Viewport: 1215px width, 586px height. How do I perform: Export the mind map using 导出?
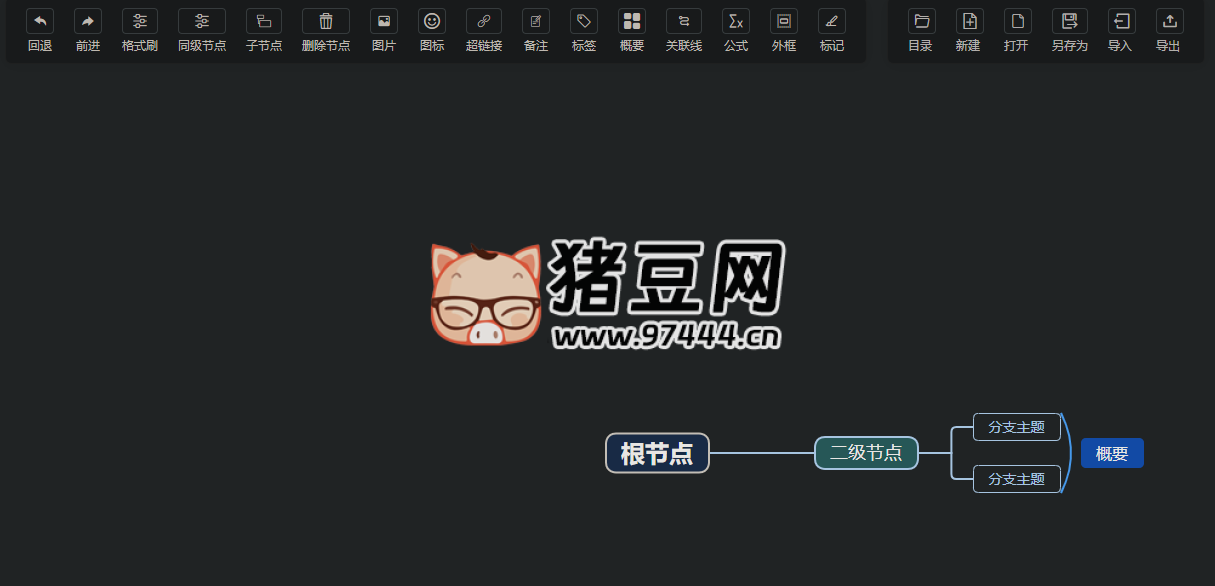[x=1167, y=30]
